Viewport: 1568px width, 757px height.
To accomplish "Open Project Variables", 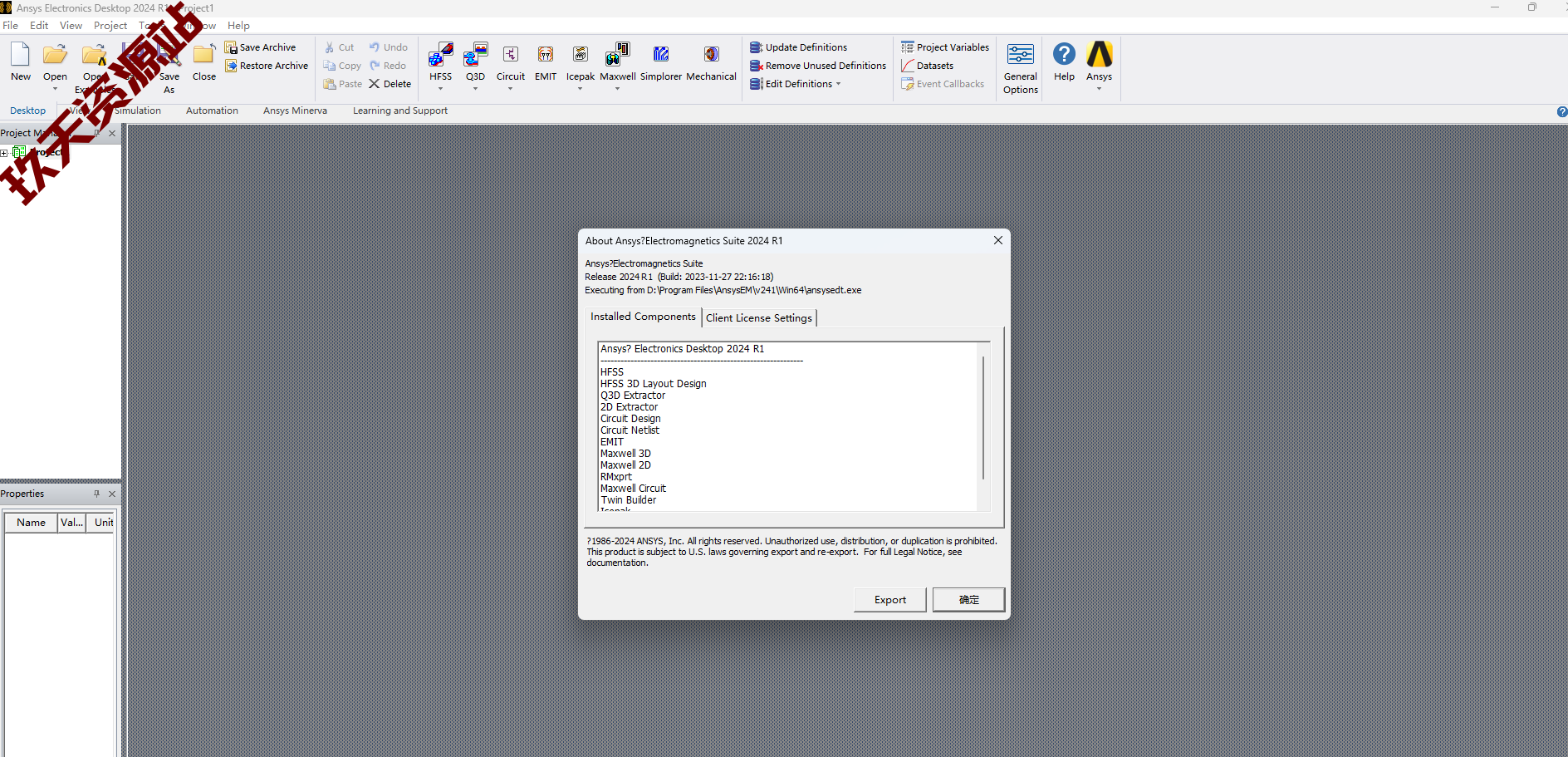I will coord(945,47).
